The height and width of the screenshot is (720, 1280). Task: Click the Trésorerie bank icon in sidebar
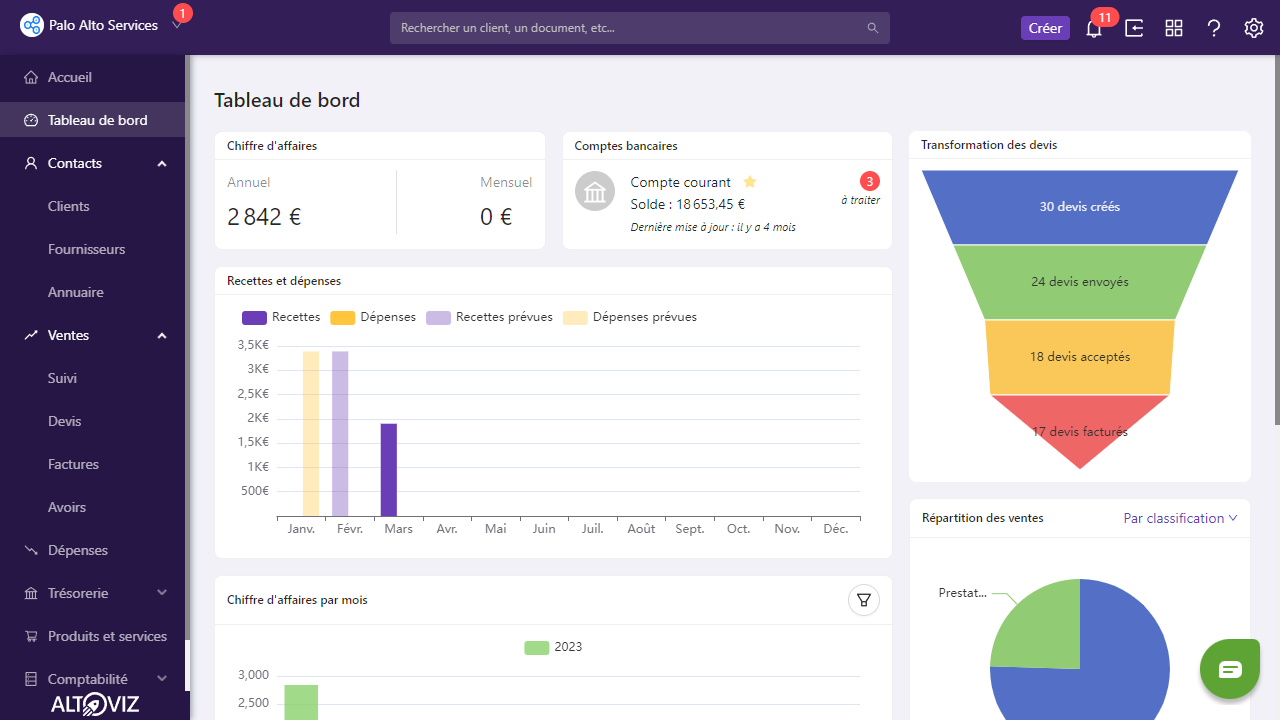pos(30,593)
